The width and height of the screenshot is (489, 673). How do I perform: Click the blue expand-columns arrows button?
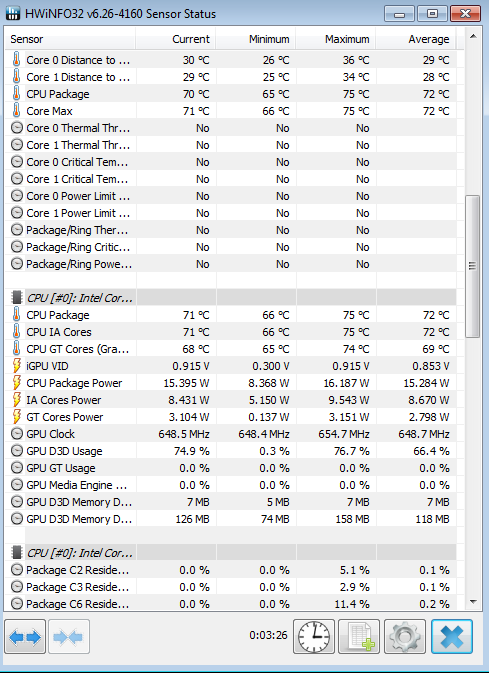tap(25, 637)
